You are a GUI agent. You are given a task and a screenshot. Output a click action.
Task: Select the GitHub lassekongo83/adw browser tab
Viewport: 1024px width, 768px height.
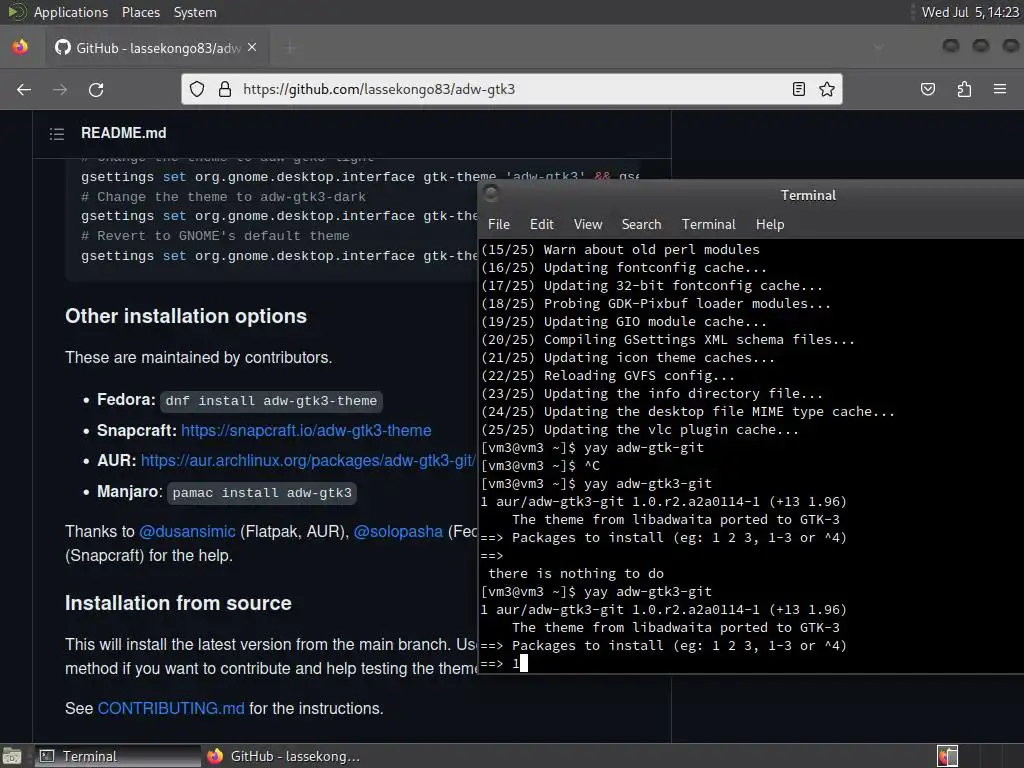155,47
